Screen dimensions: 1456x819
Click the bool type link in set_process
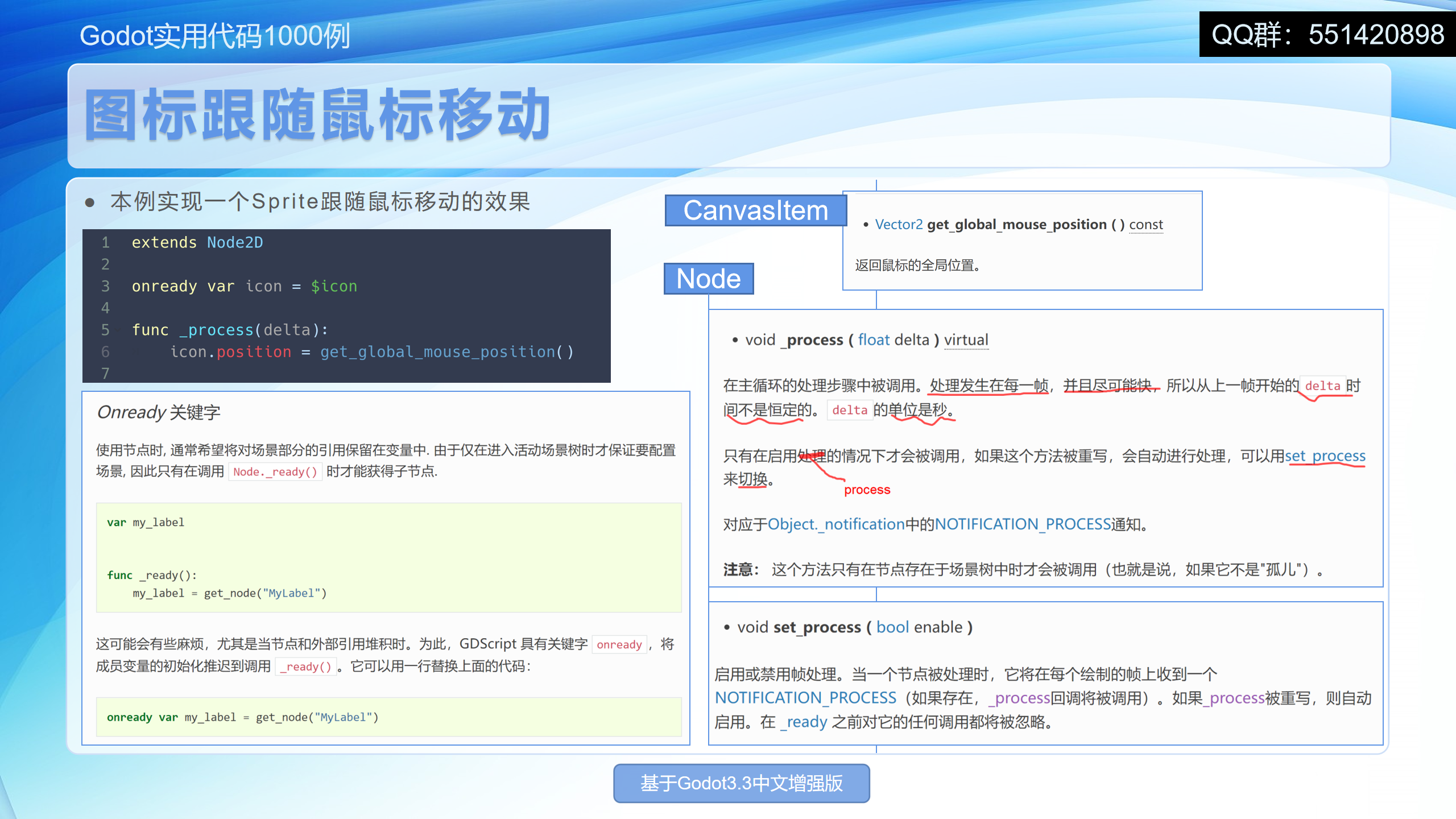click(x=892, y=627)
